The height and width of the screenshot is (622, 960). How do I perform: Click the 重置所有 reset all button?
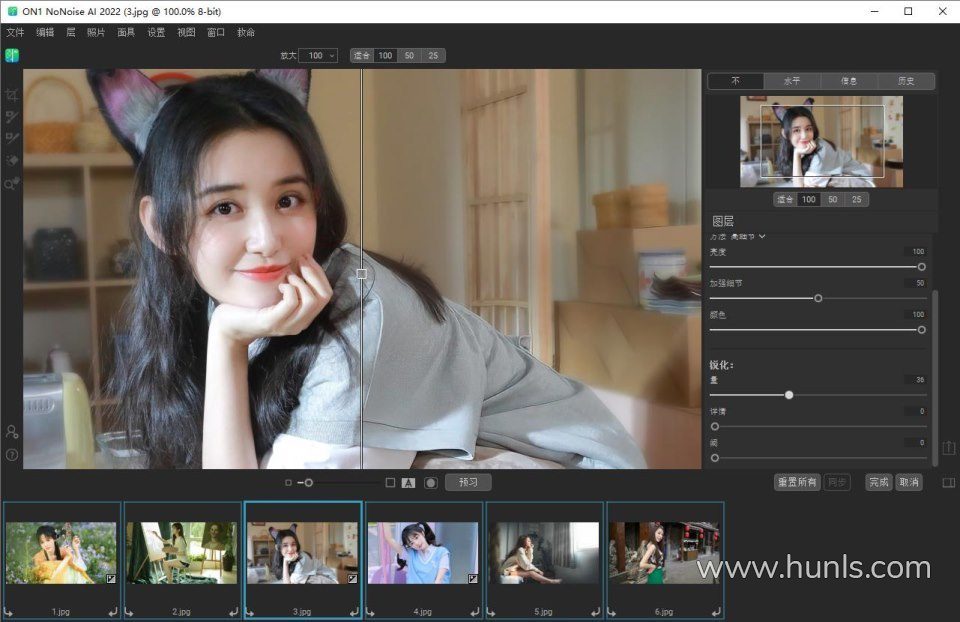[x=797, y=482]
